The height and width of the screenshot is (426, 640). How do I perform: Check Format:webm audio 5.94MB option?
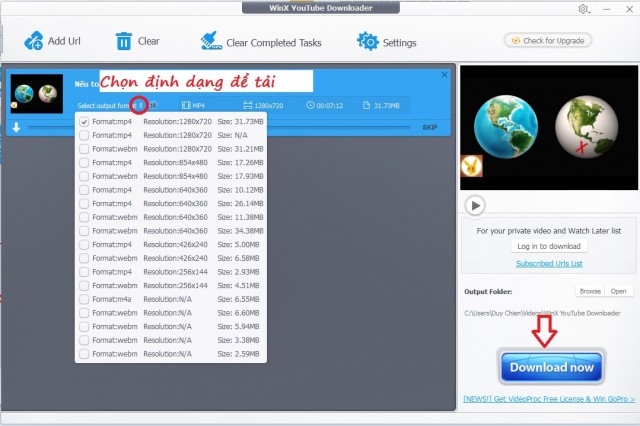84,326
